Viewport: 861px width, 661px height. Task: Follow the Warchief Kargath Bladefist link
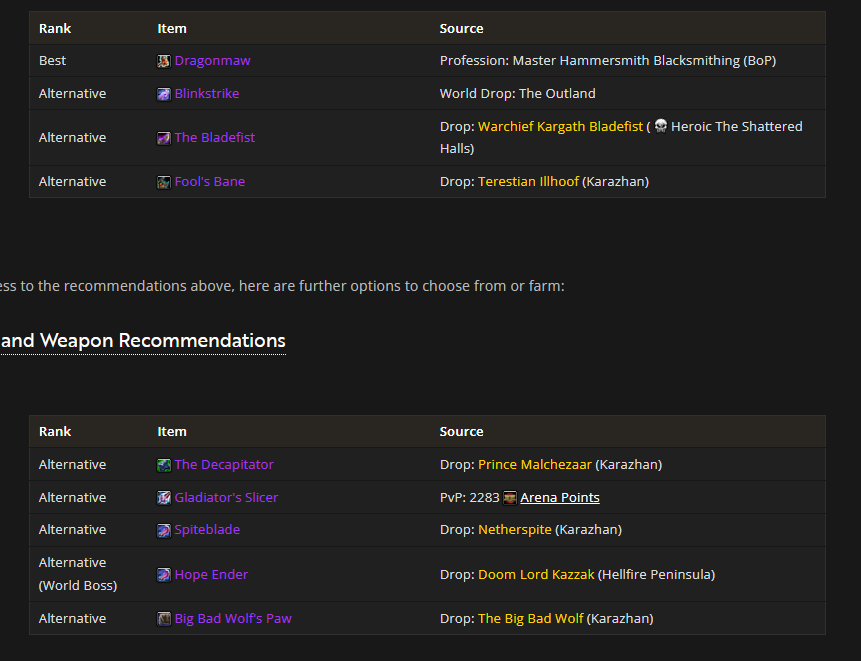(x=560, y=127)
